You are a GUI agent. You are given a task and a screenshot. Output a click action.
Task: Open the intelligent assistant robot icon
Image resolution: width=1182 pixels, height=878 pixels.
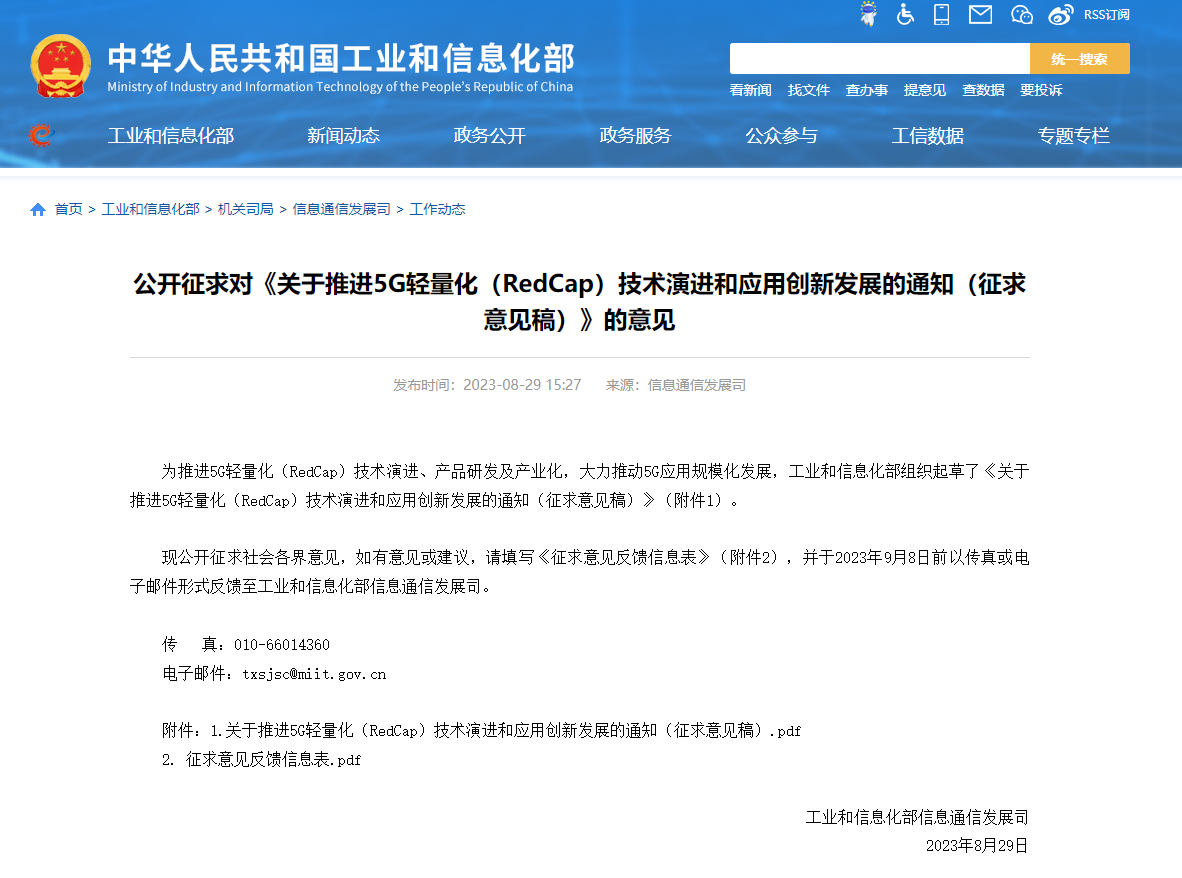pos(868,14)
